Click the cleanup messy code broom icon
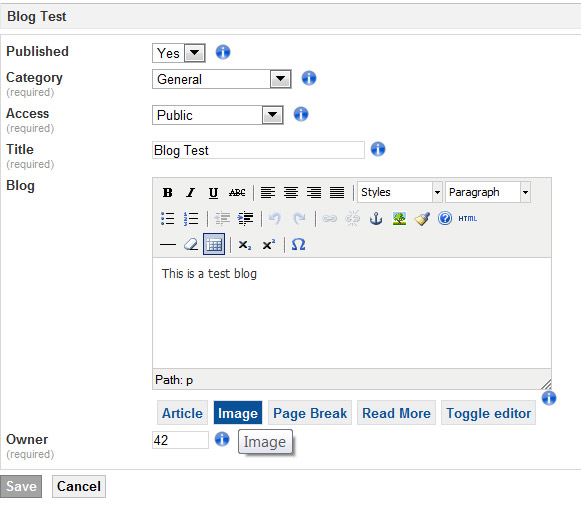Viewport: 581px width, 512px height. 422,219
